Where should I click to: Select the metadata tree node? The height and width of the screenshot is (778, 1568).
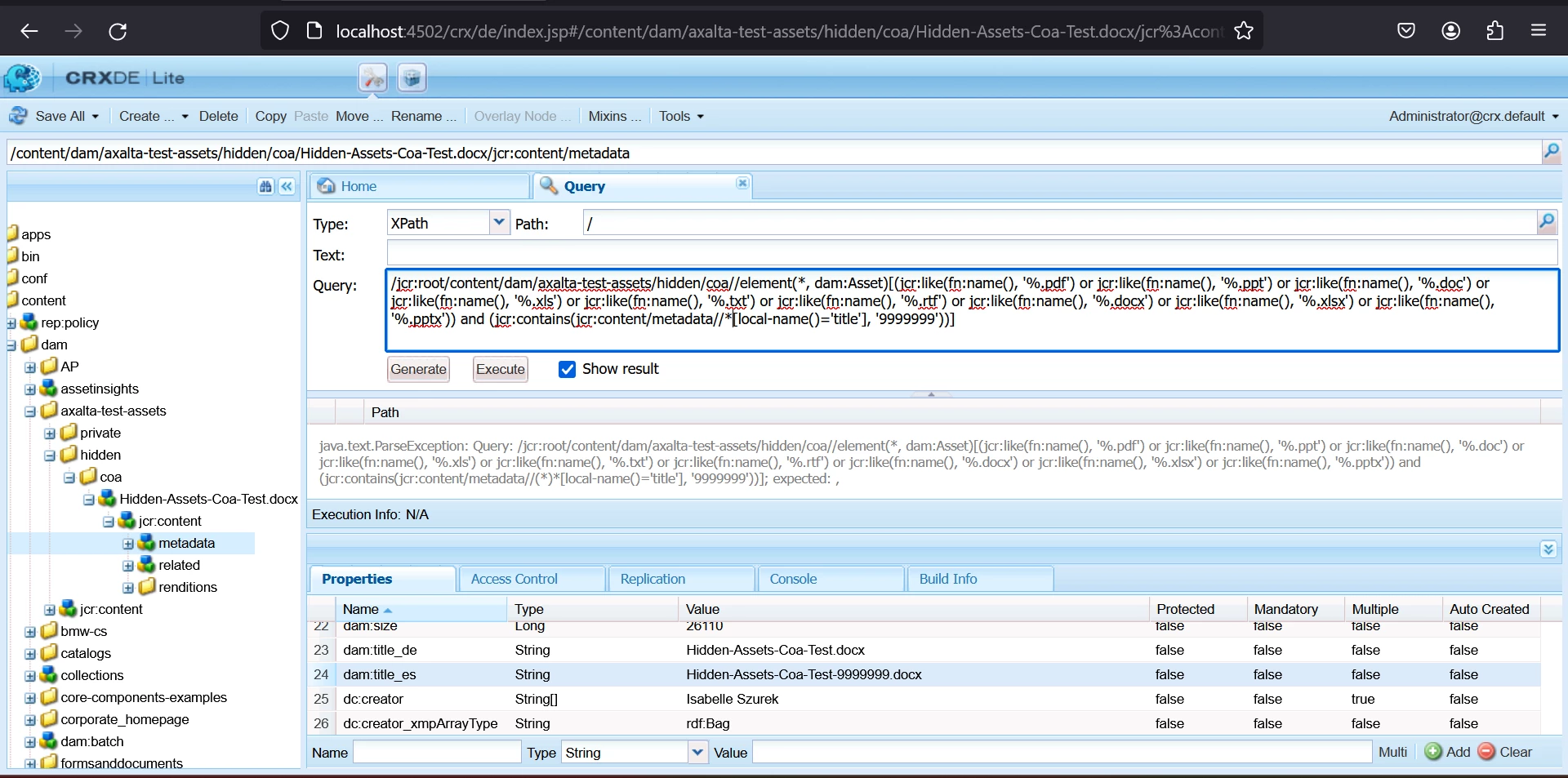(187, 544)
